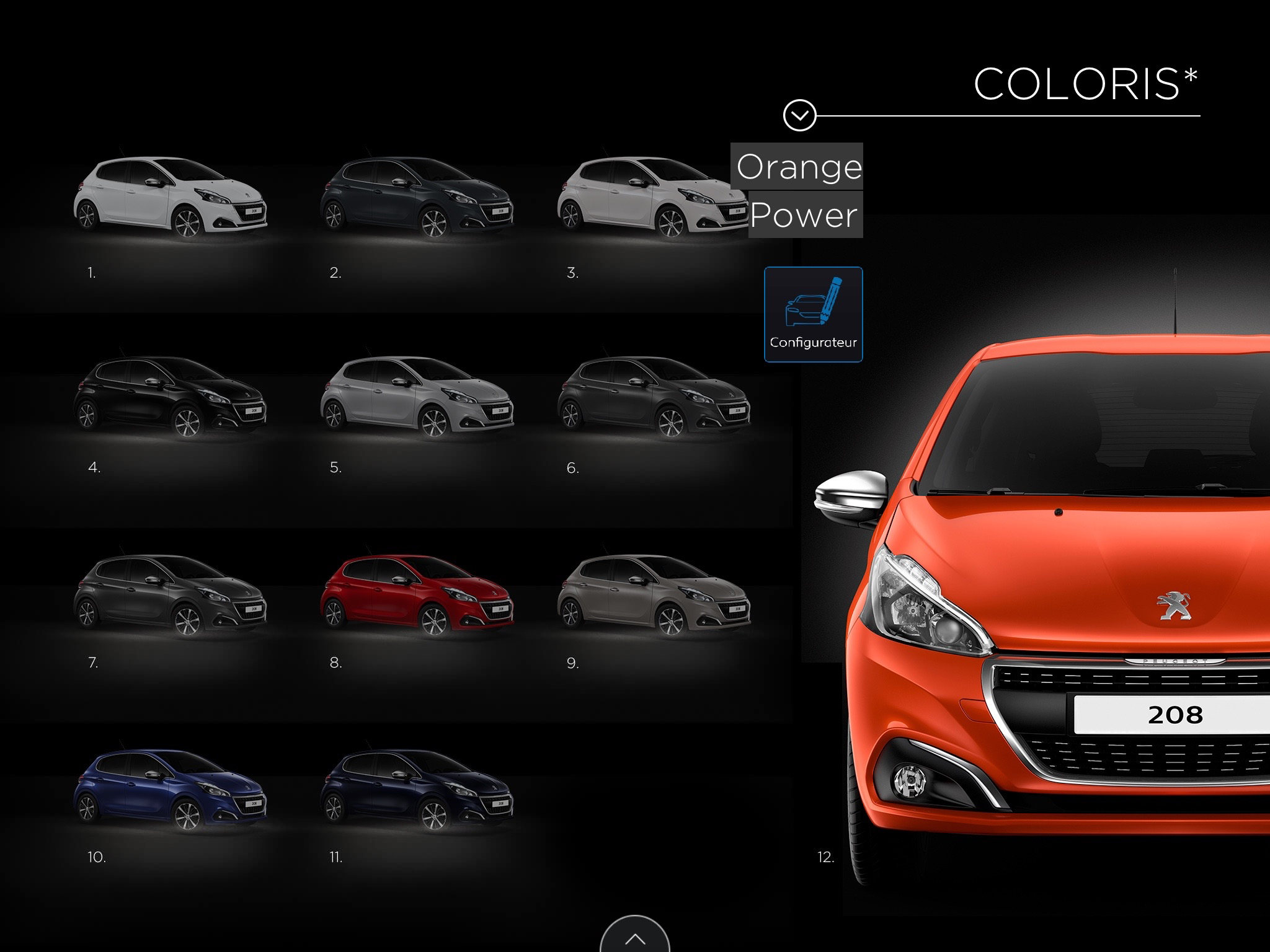This screenshot has width=1270, height=952.
Task: Pick car color number 4 black
Action: click(x=171, y=395)
